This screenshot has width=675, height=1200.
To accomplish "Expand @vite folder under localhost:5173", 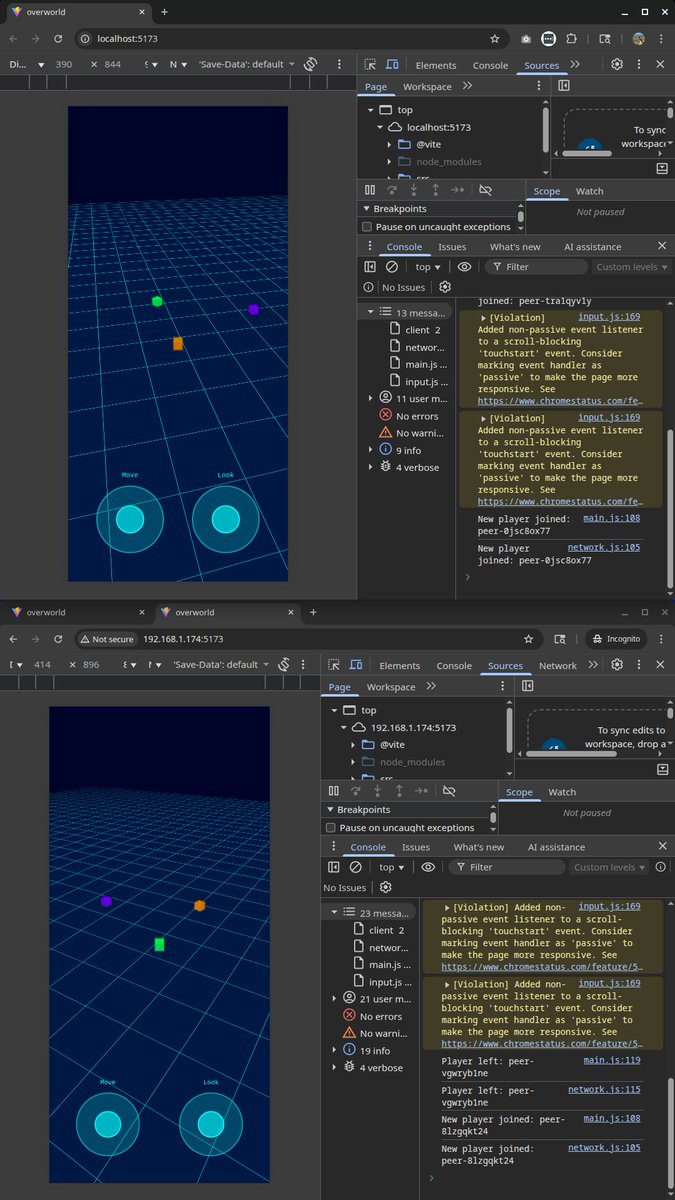I will [x=391, y=145].
